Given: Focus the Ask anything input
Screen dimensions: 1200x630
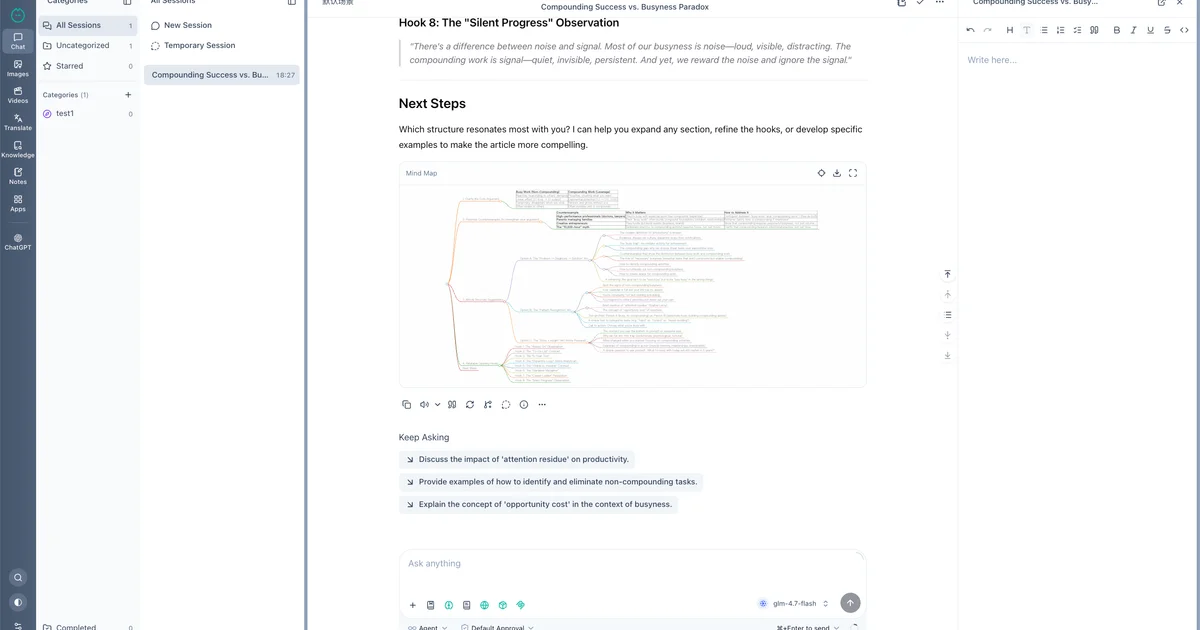Looking at the screenshot, I should pyautogui.click(x=632, y=564).
